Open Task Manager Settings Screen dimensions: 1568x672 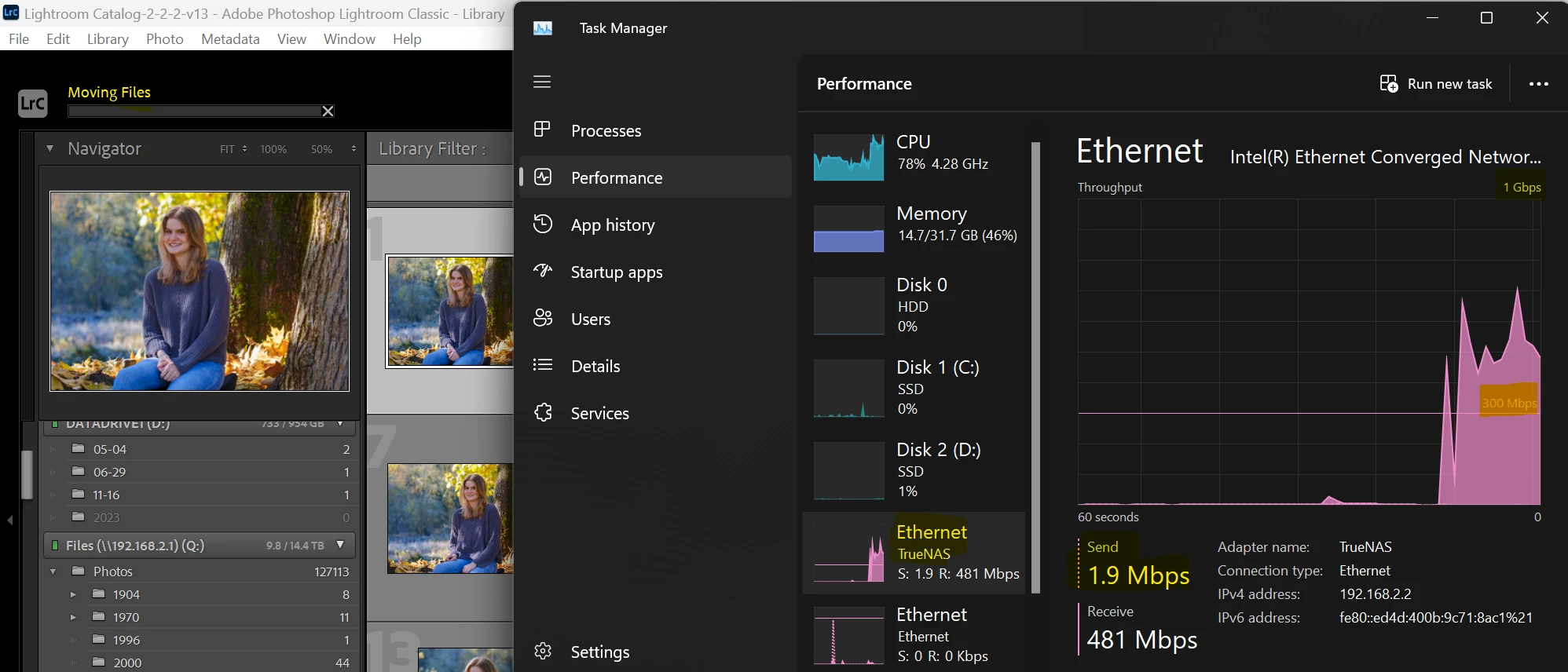tap(655, 652)
